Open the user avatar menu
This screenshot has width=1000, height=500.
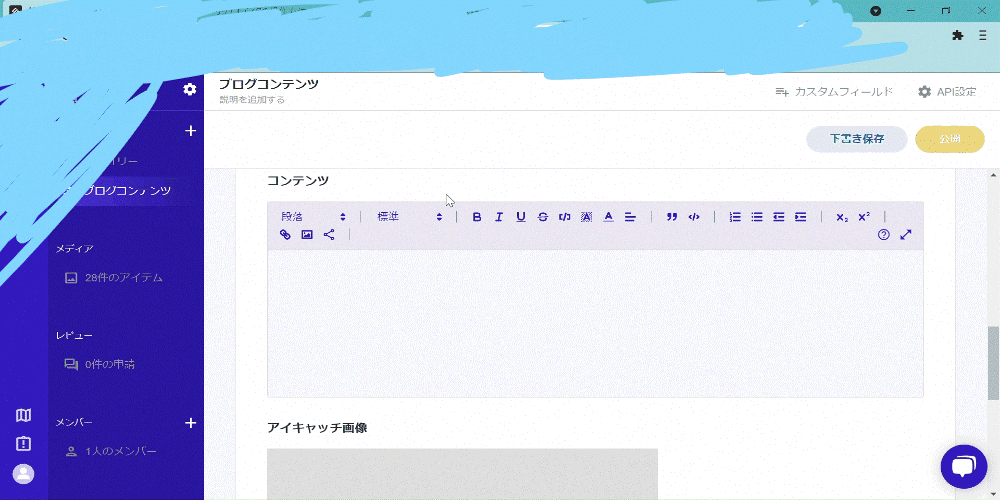tap(24, 474)
